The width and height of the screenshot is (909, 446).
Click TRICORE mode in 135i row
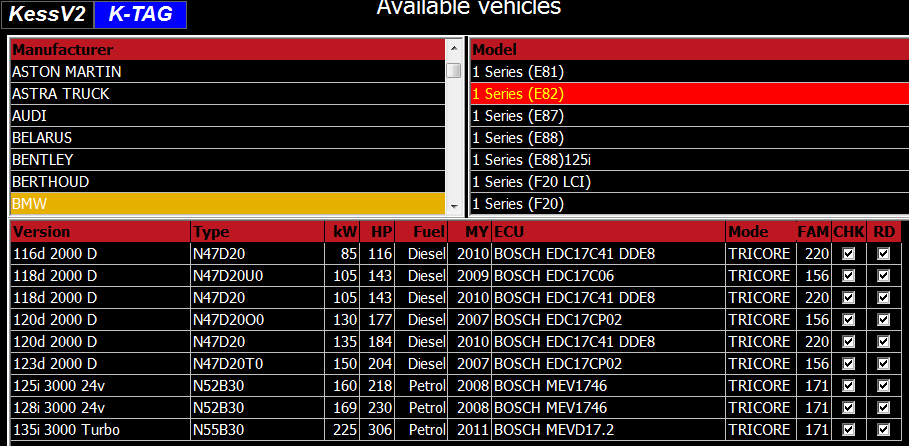[x=759, y=430]
